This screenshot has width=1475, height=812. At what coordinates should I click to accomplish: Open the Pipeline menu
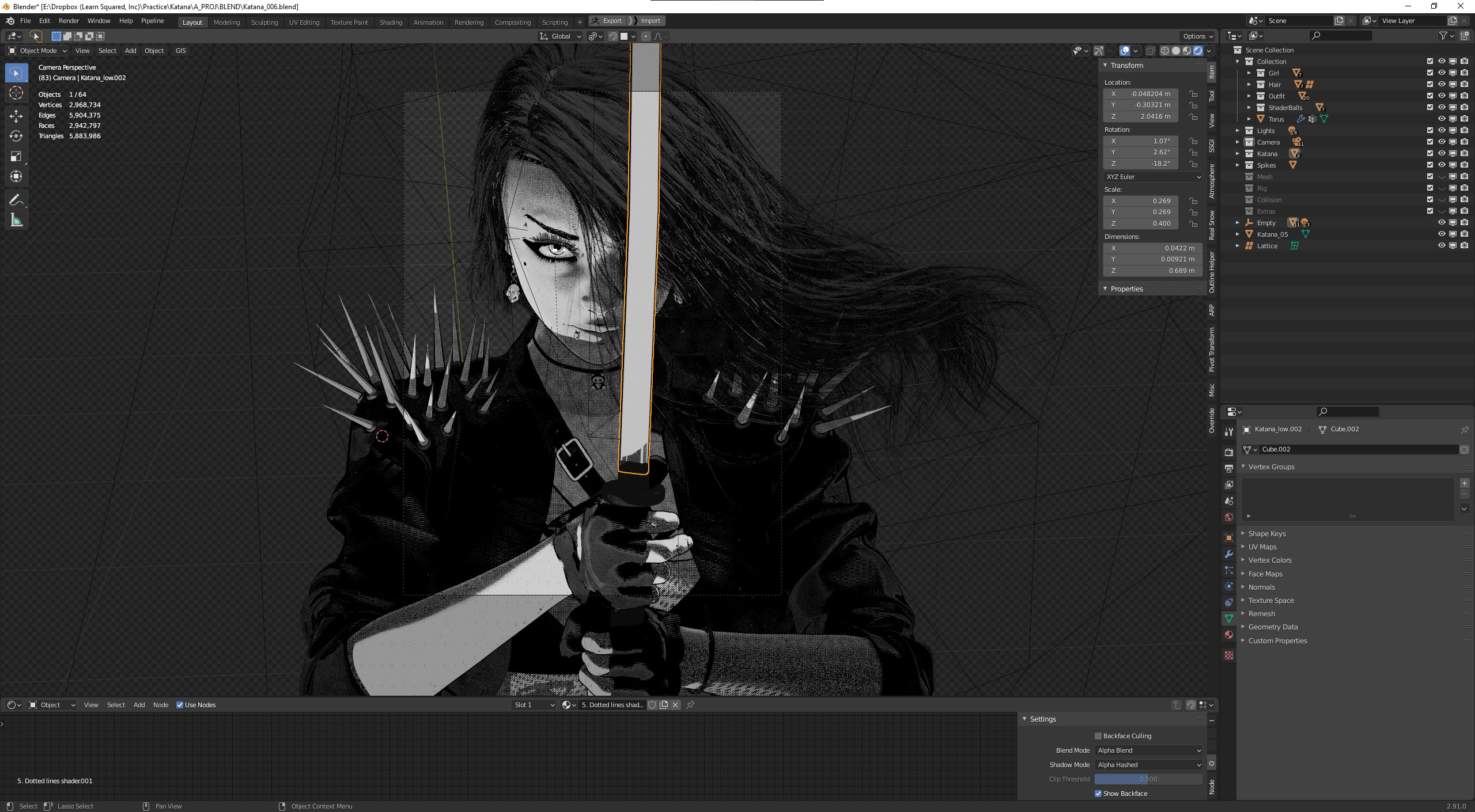tap(152, 21)
